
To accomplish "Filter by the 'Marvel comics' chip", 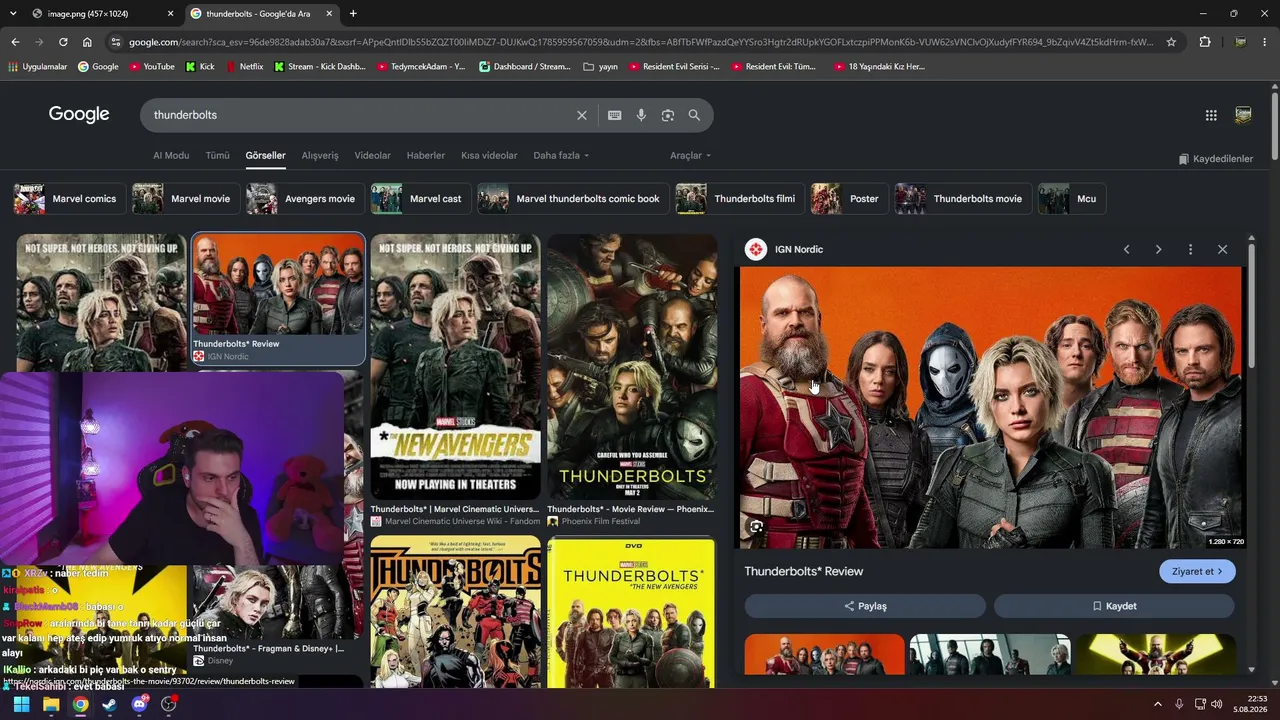I will point(69,199).
